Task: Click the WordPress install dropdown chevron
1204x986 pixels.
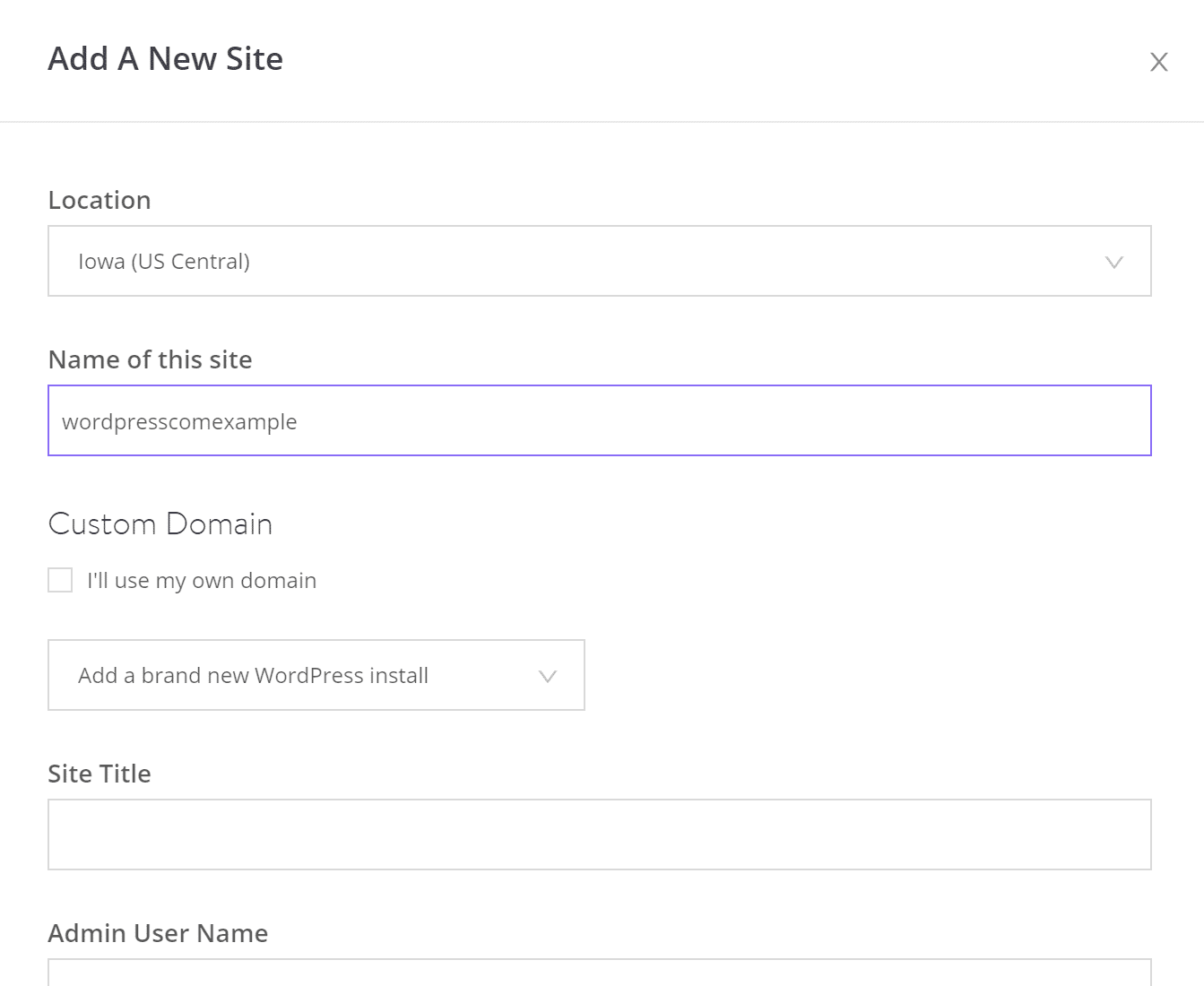Action: click(x=548, y=676)
